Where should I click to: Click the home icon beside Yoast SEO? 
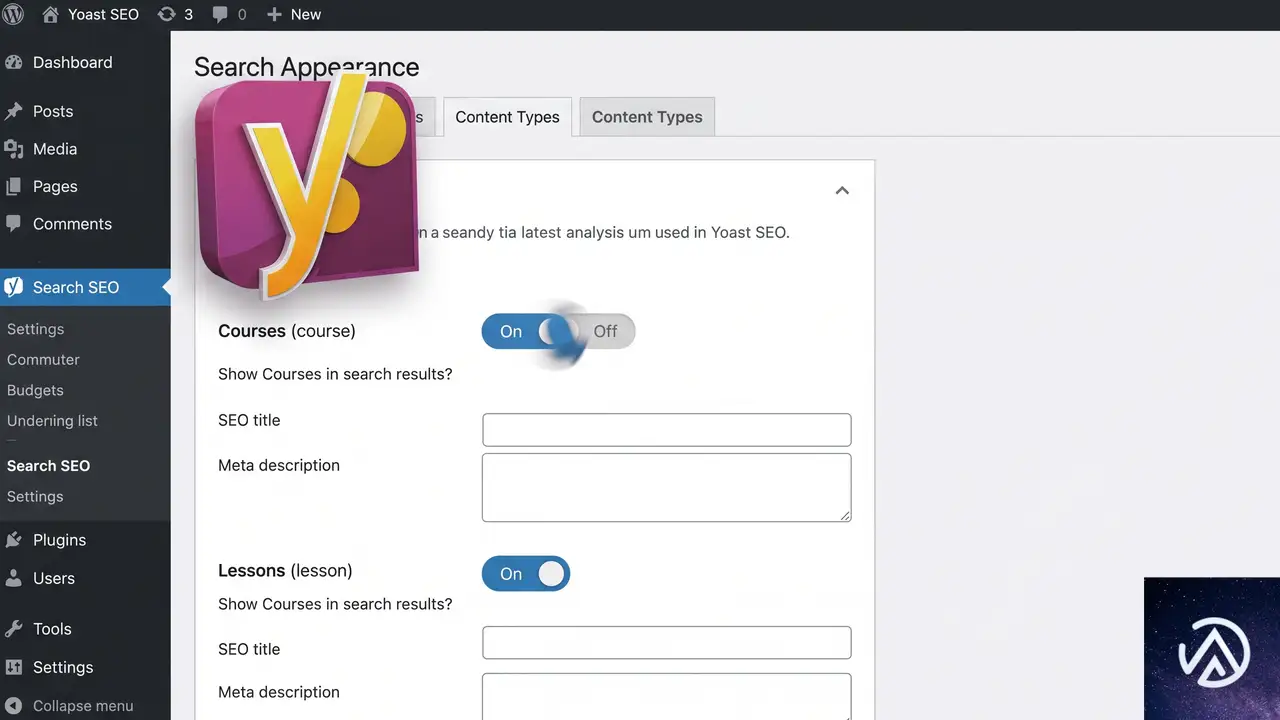50,15
